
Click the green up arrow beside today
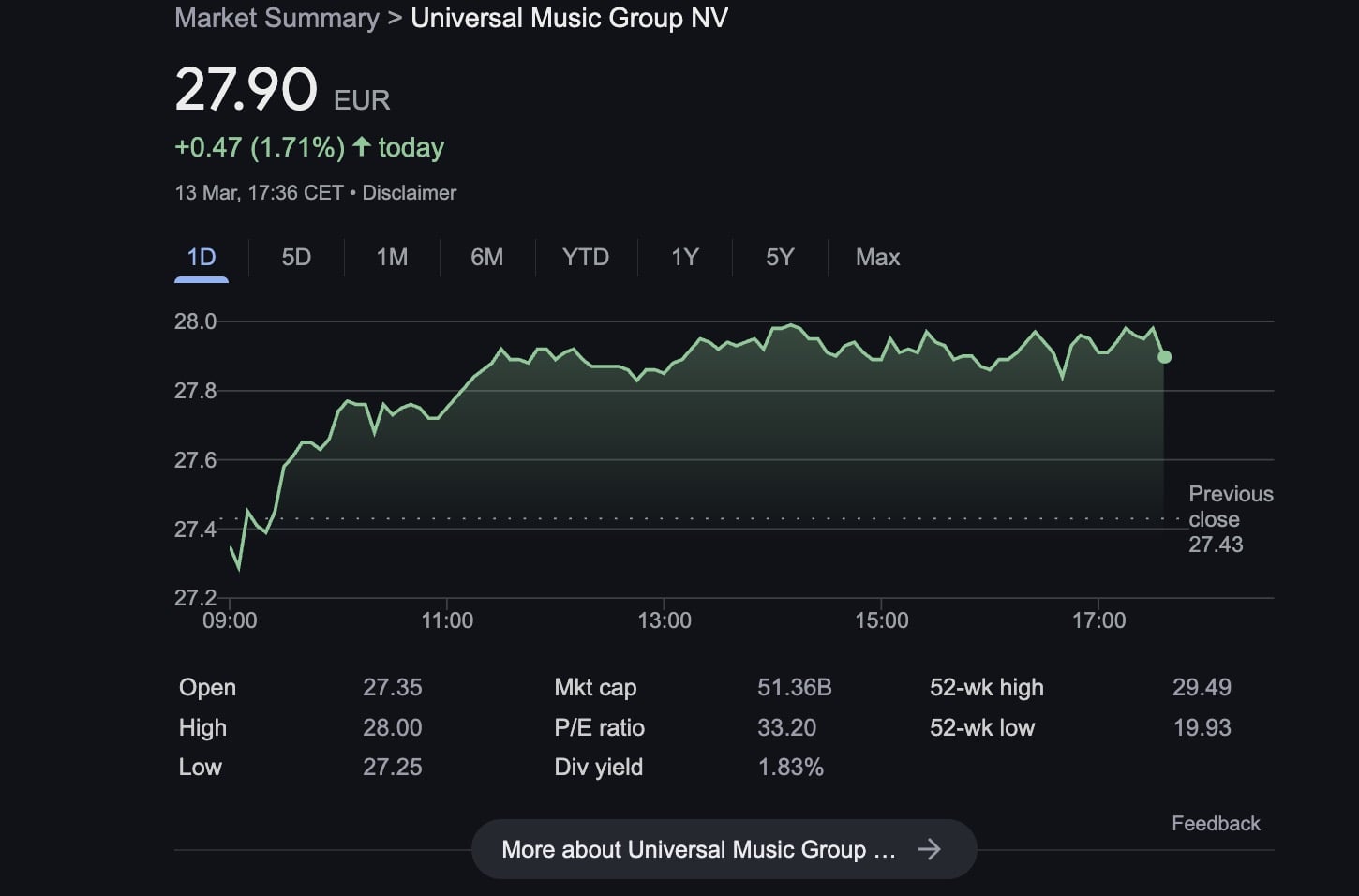tap(362, 147)
